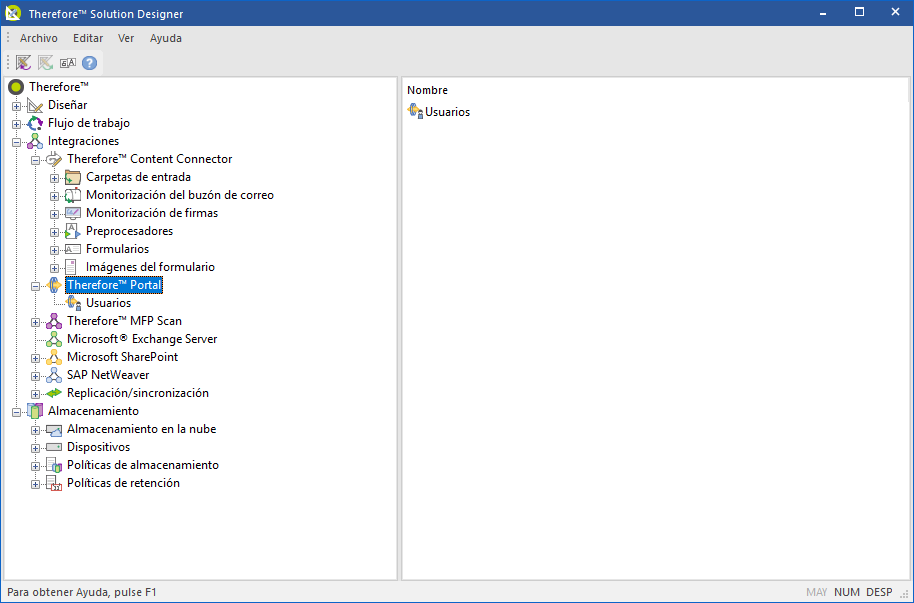Click the Replicación/sincronización arrows icon
Screen dimensions: 914x603
54,394
